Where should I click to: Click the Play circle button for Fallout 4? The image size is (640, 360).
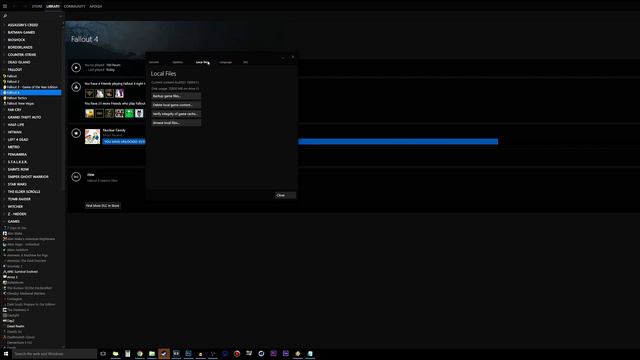tap(76, 67)
